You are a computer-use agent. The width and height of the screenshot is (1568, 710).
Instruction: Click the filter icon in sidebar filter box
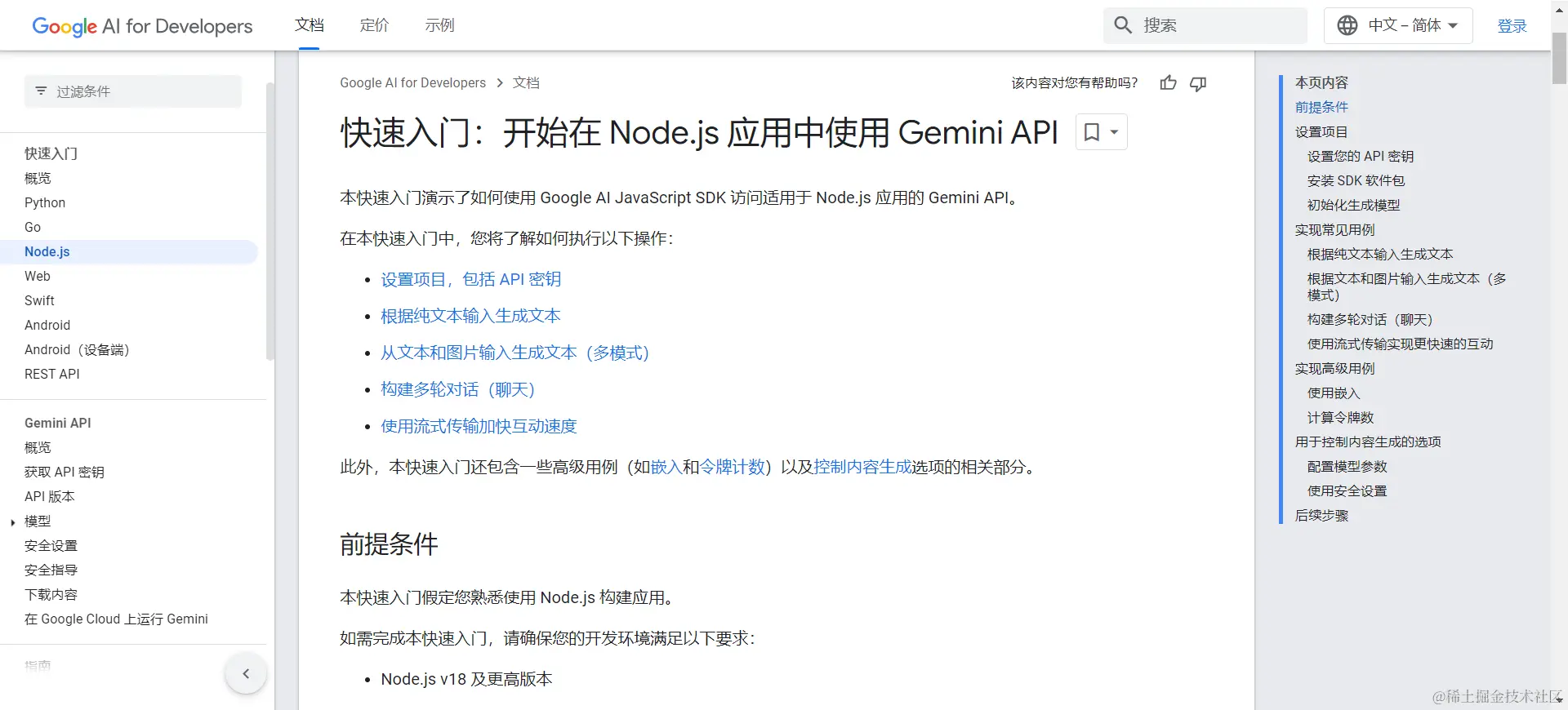point(41,91)
